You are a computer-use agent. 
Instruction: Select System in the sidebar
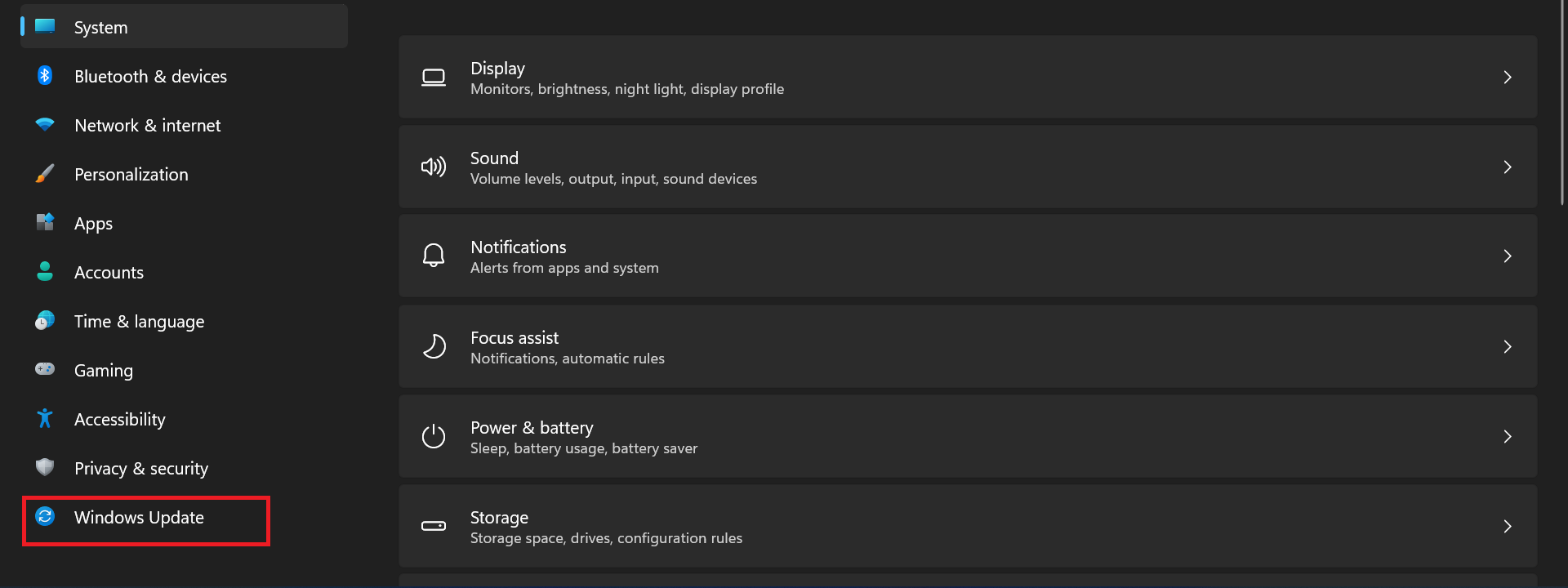pyautogui.click(x=101, y=28)
